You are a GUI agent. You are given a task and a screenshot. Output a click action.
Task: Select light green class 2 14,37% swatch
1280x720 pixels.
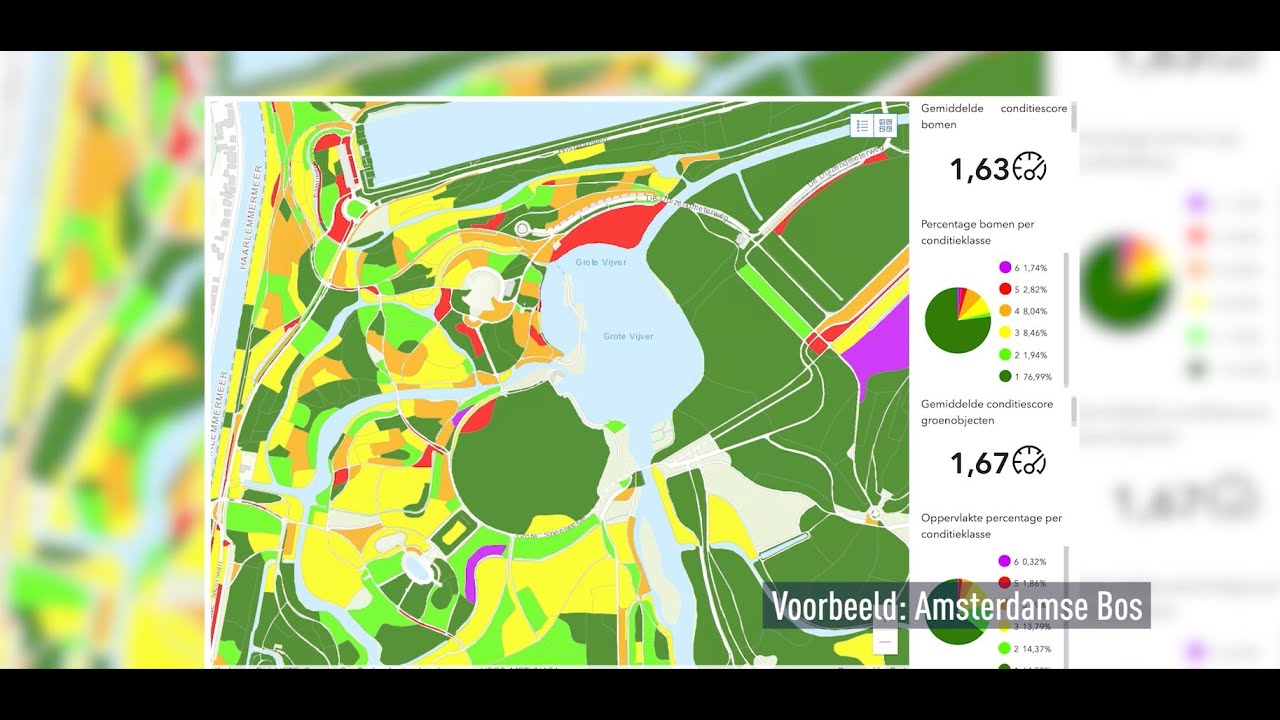pos(1005,649)
